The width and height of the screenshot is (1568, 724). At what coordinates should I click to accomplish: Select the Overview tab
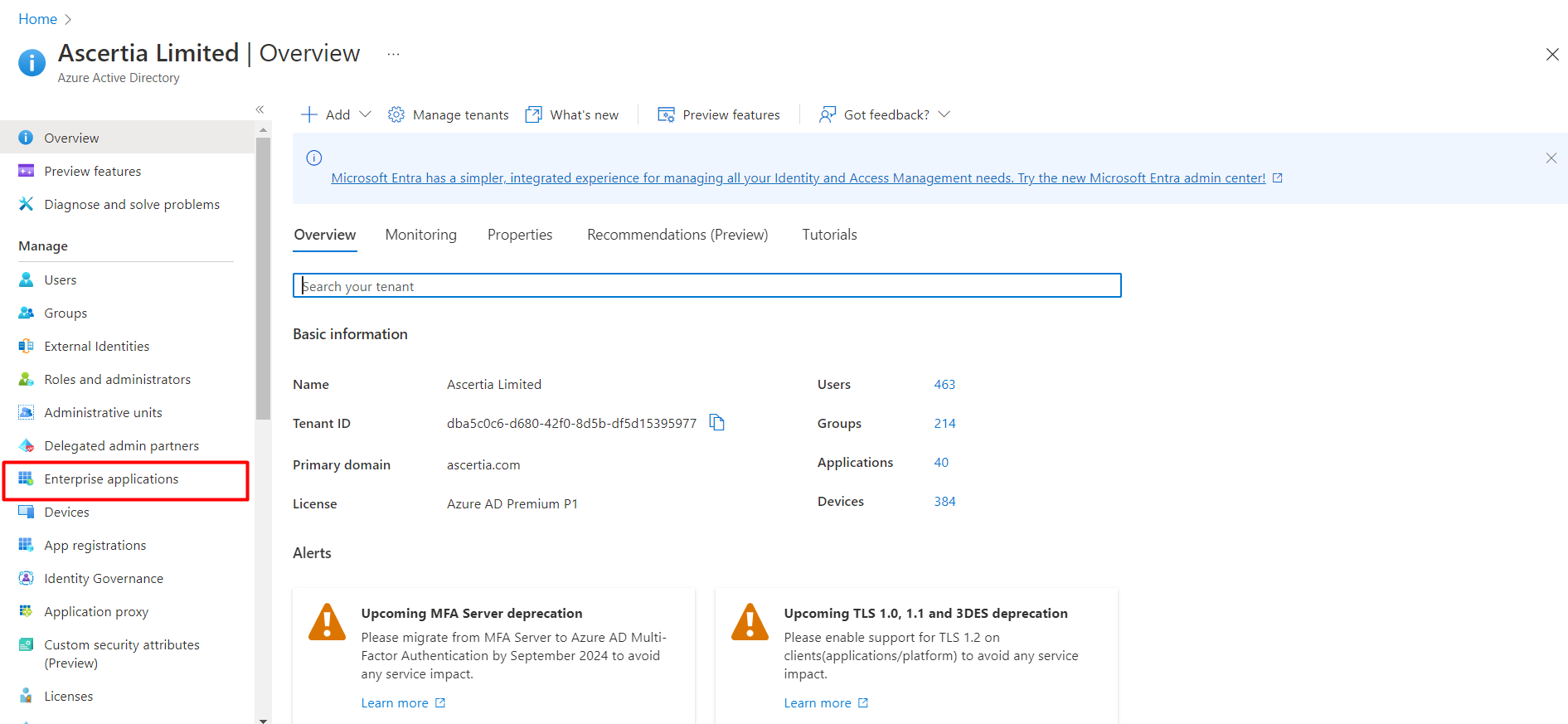click(325, 235)
